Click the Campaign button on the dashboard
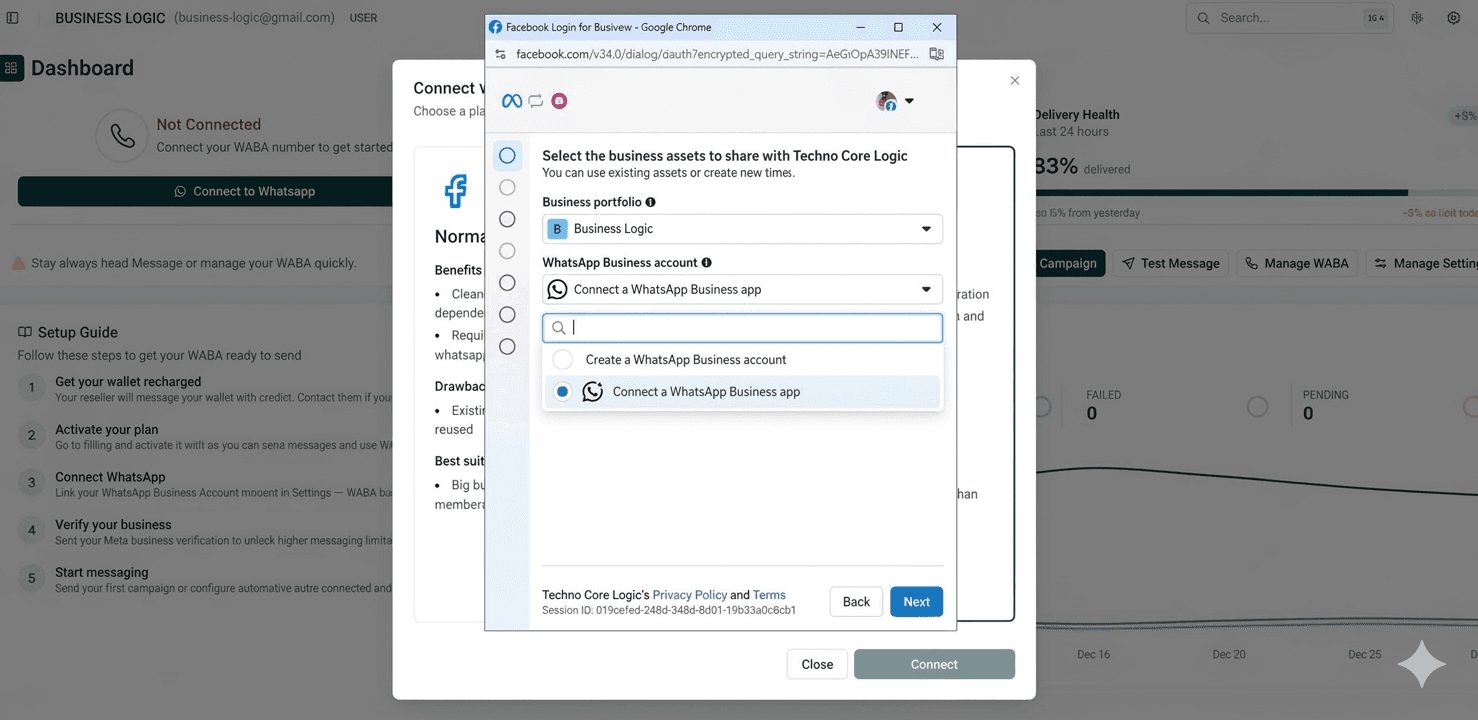The image size is (1478, 720). click(x=1068, y=263)
